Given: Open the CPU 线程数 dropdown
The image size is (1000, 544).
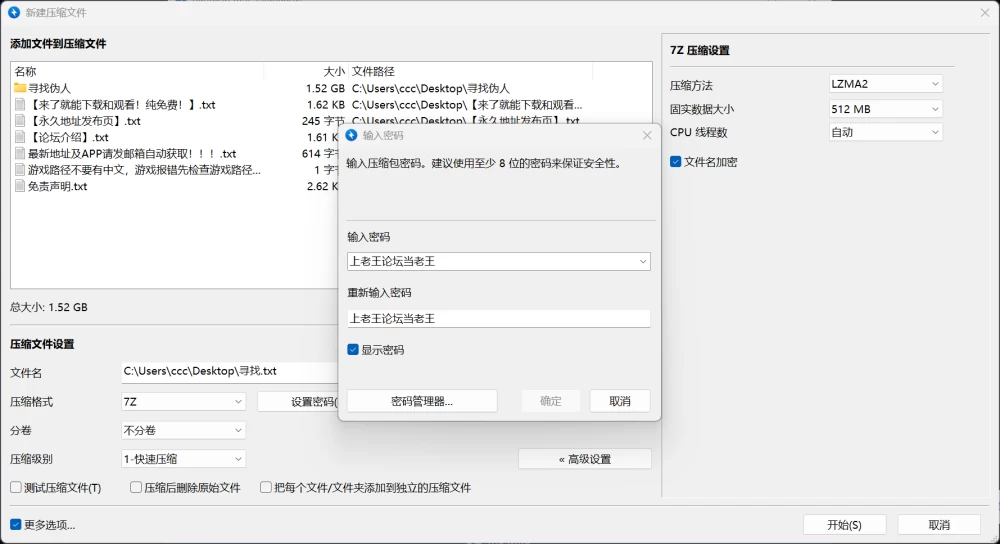Looking at the screenshot, I should point(885,132).
